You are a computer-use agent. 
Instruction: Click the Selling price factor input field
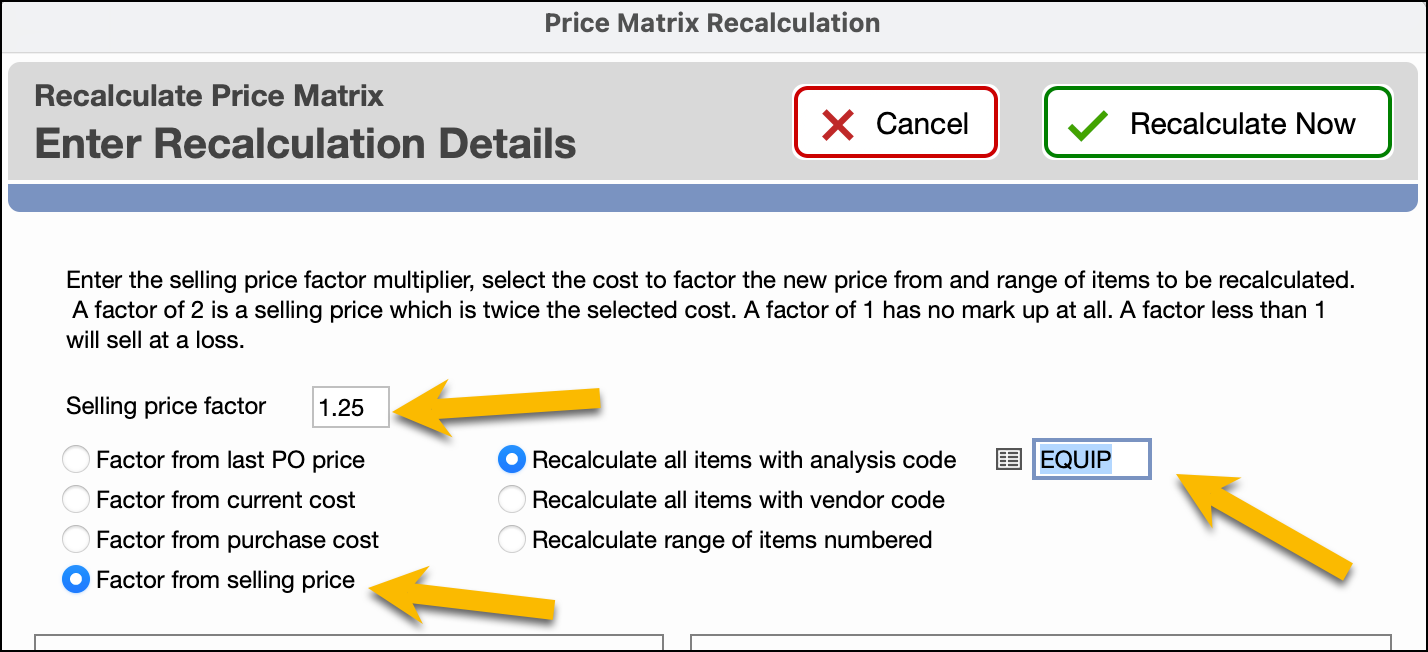350,407
